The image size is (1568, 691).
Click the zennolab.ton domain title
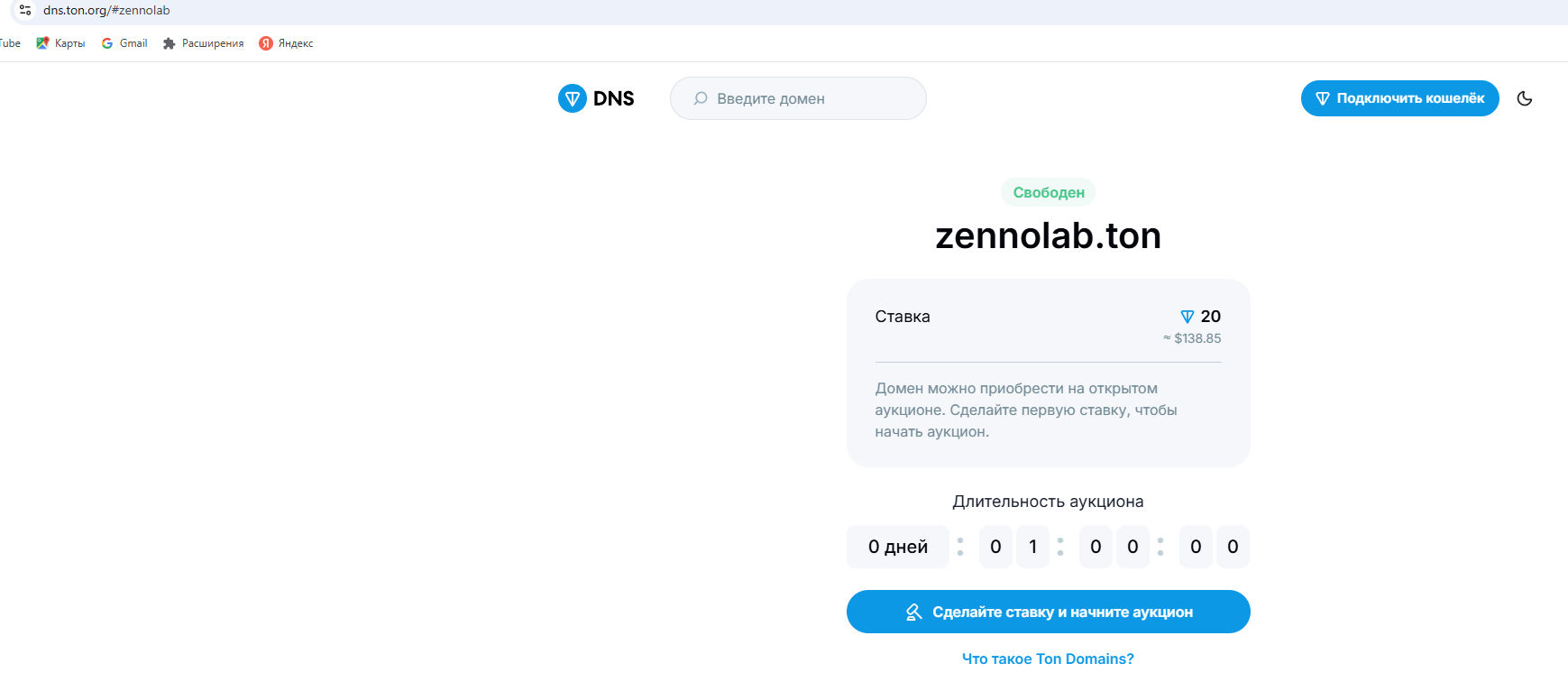1048,236
